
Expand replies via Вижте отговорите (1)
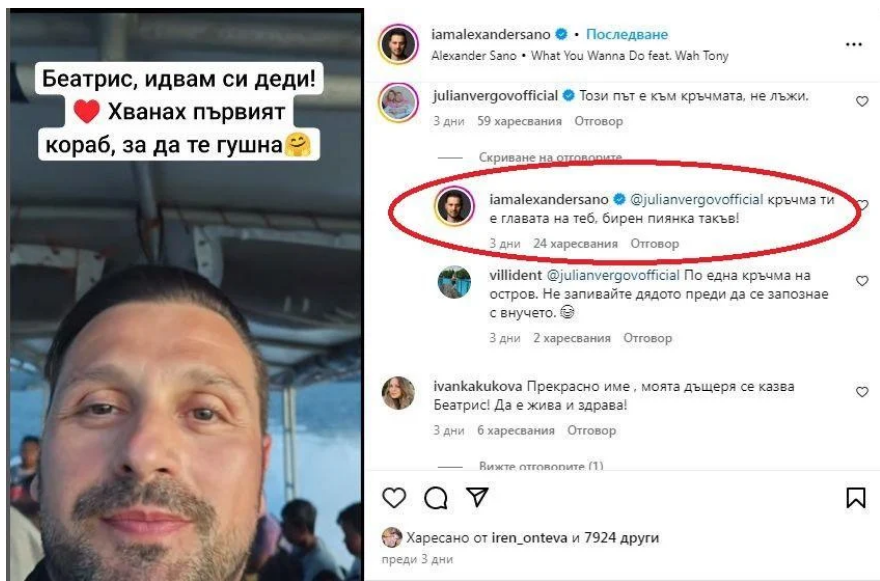click(x=541, y=465)
